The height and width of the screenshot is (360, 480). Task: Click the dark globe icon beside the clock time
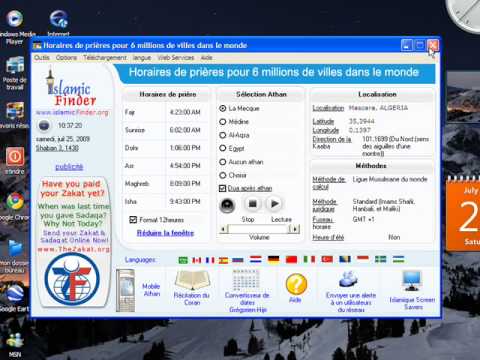tap(44, 126)
